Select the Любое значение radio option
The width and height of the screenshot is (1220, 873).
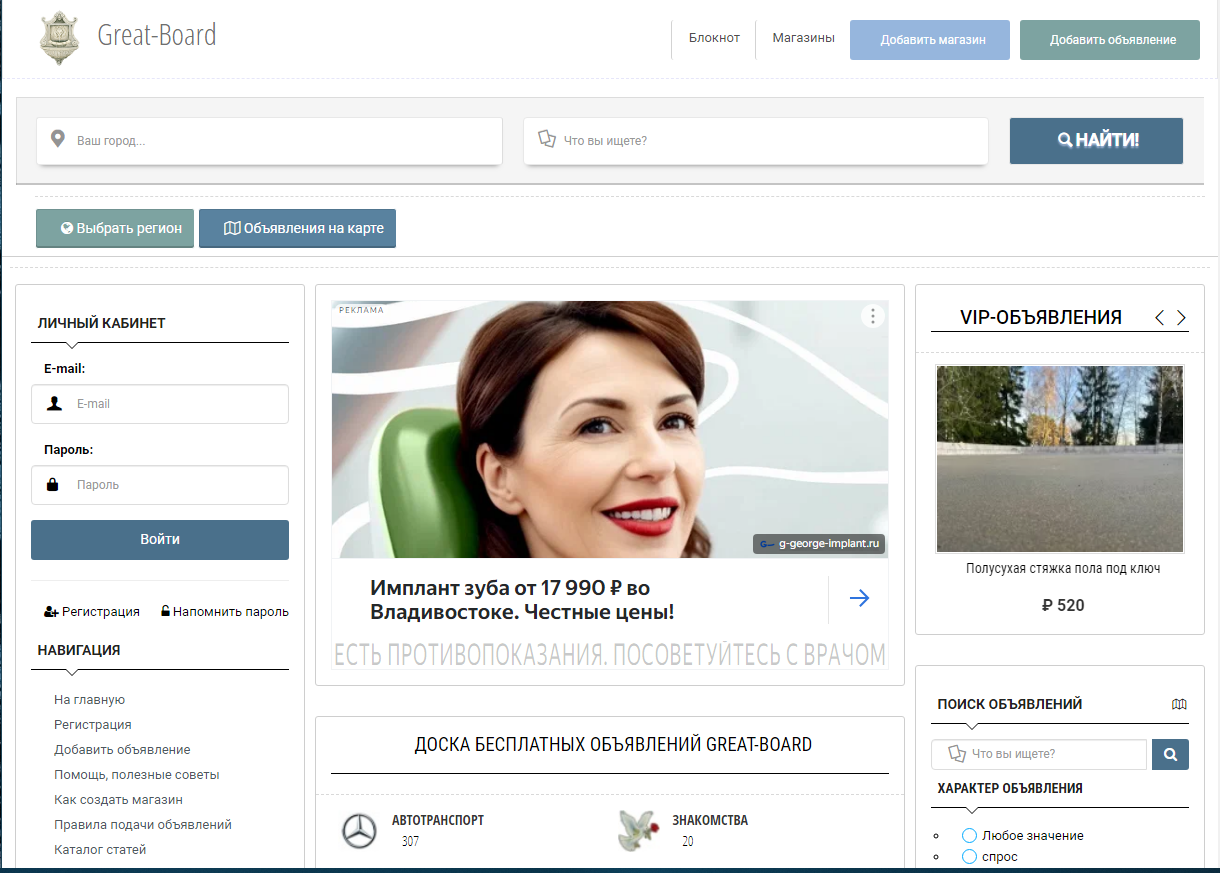coord(969,835)
